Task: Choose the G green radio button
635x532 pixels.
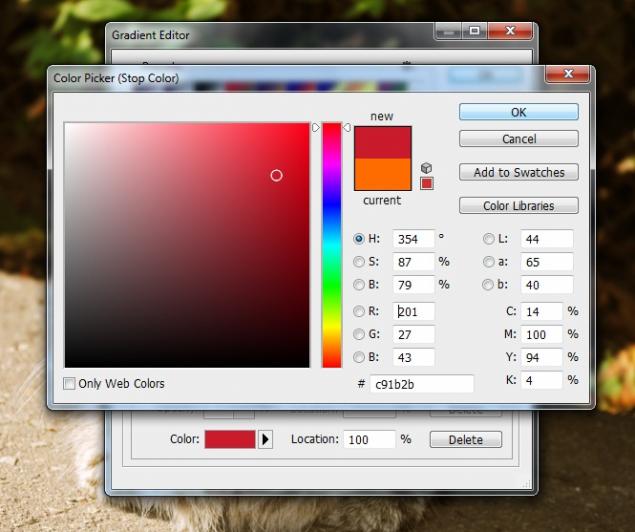Action: pyautogui.click(x=359, y=334)
